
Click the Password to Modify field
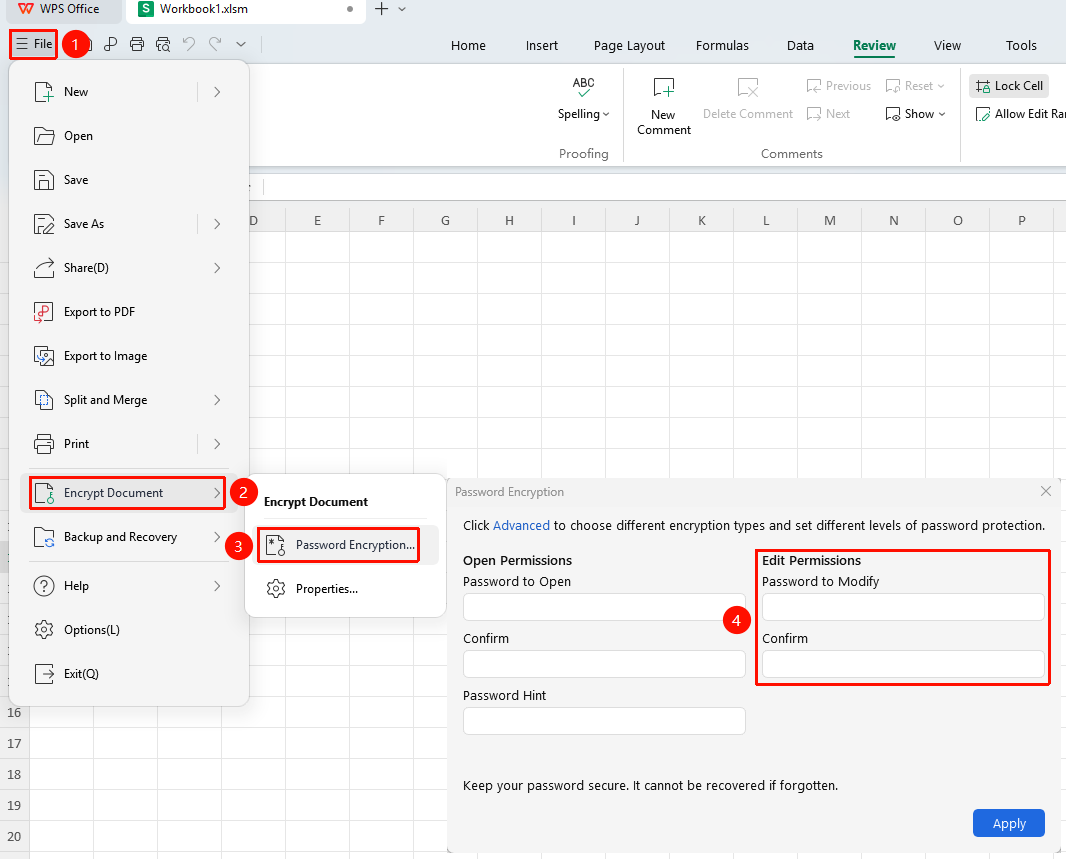click(x=903, y=607)
